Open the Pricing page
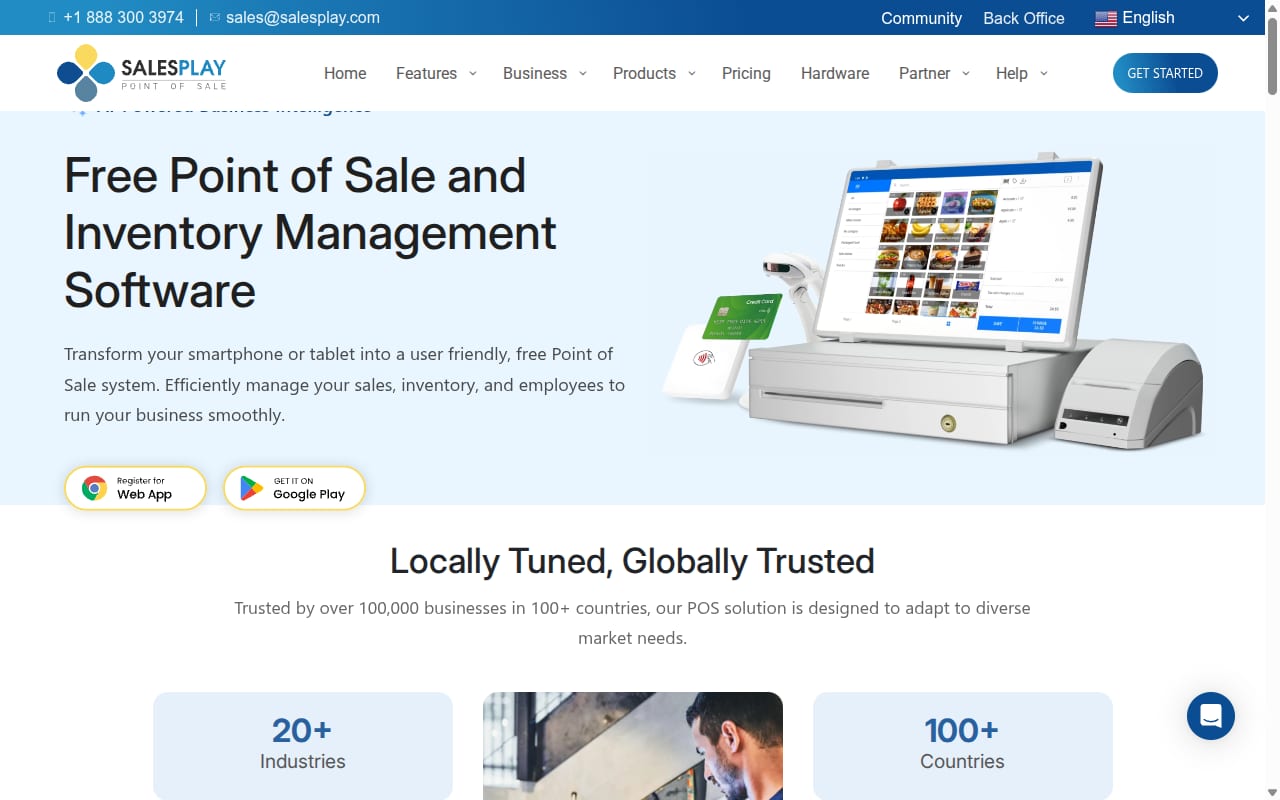This screenshot has width=1280, height=800. coord(746,73)
